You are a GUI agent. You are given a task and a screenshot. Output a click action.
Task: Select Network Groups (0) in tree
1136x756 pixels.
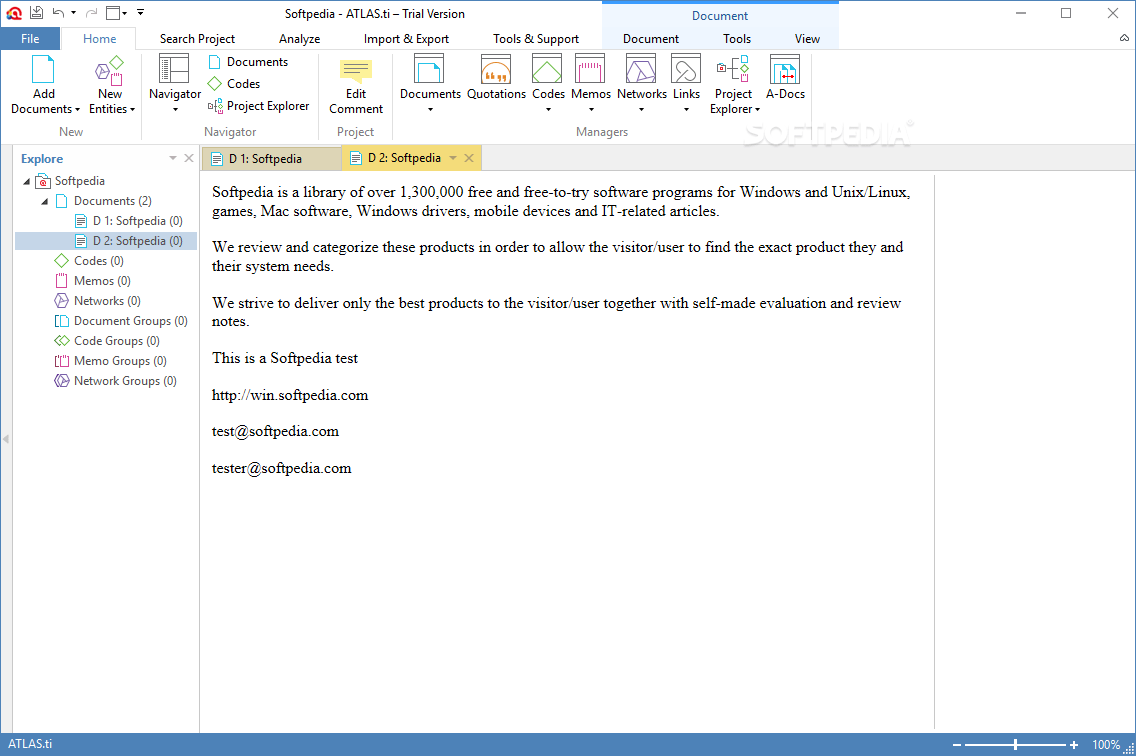[x=116, y=381]
